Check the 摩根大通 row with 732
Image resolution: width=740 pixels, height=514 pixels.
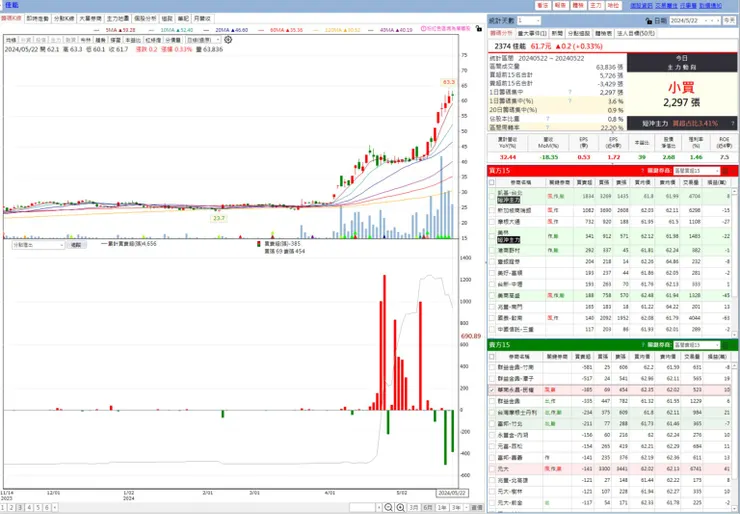pos(492,221)
